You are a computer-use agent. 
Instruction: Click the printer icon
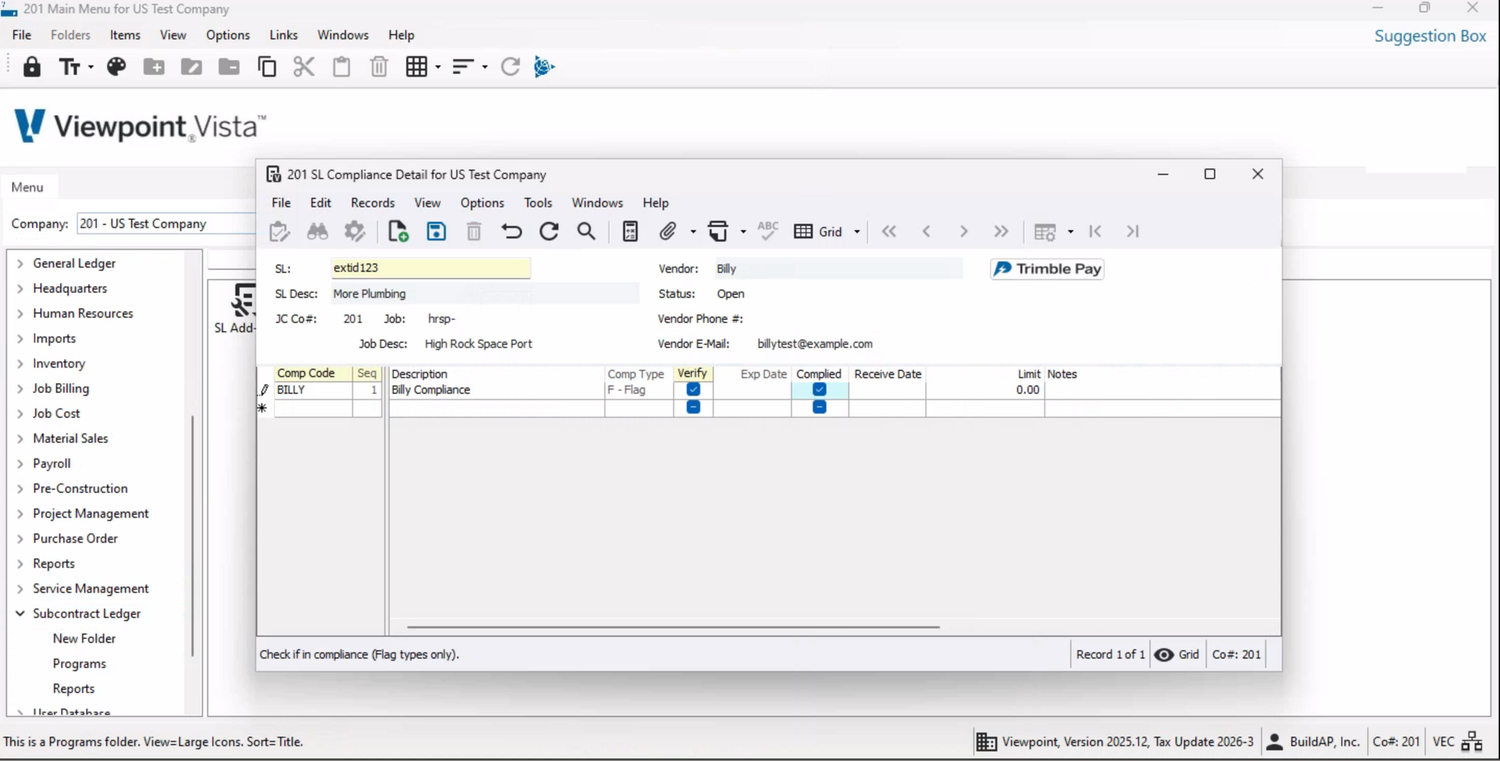point(718,231)
